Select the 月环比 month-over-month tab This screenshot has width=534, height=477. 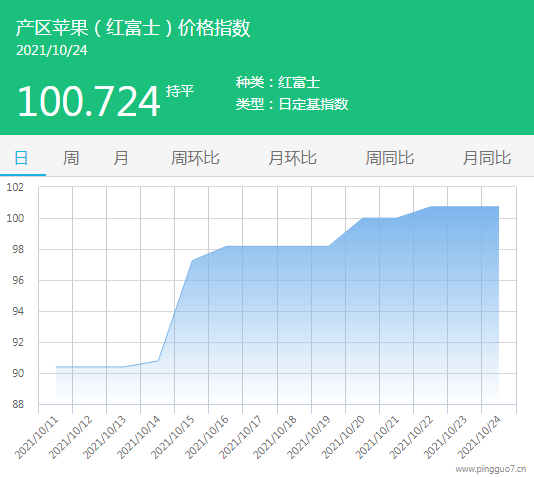(293, 158)
